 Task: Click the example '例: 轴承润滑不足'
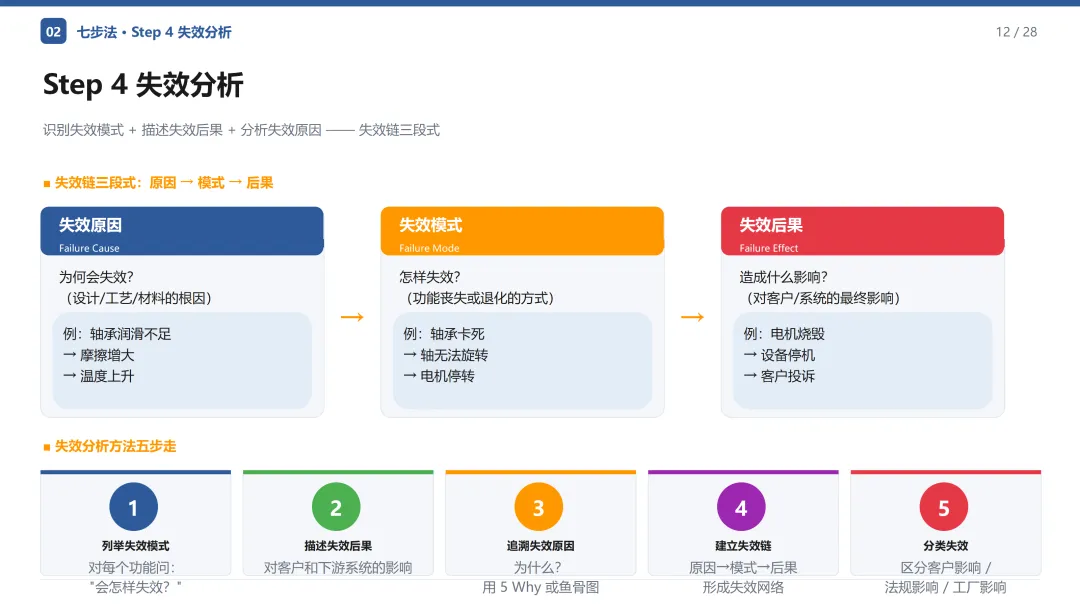pyautogui.click(x=117, y=334)
